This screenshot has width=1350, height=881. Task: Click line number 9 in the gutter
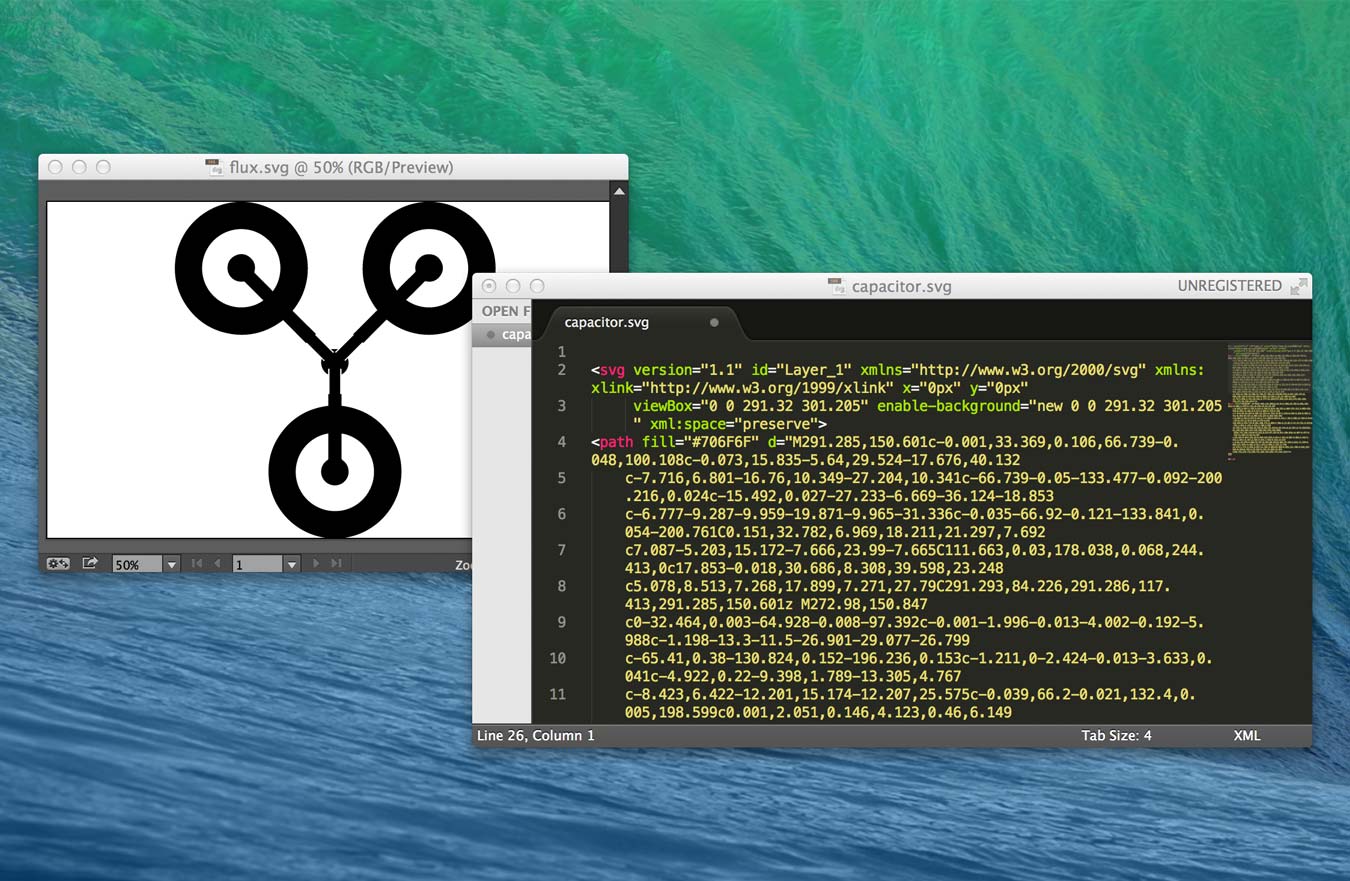tap(561, 622)
